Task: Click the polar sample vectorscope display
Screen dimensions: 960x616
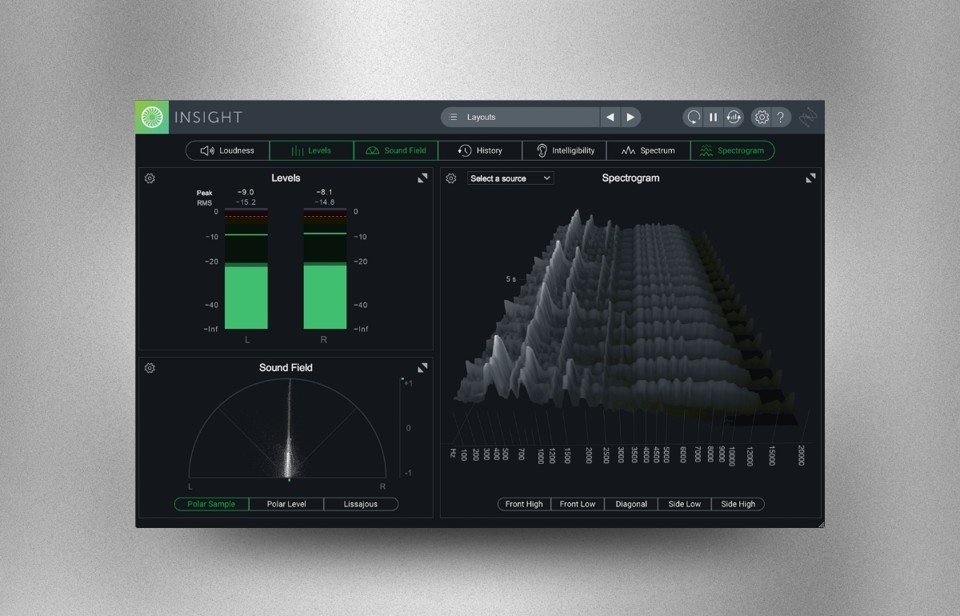Action: (x=288, y=428)
